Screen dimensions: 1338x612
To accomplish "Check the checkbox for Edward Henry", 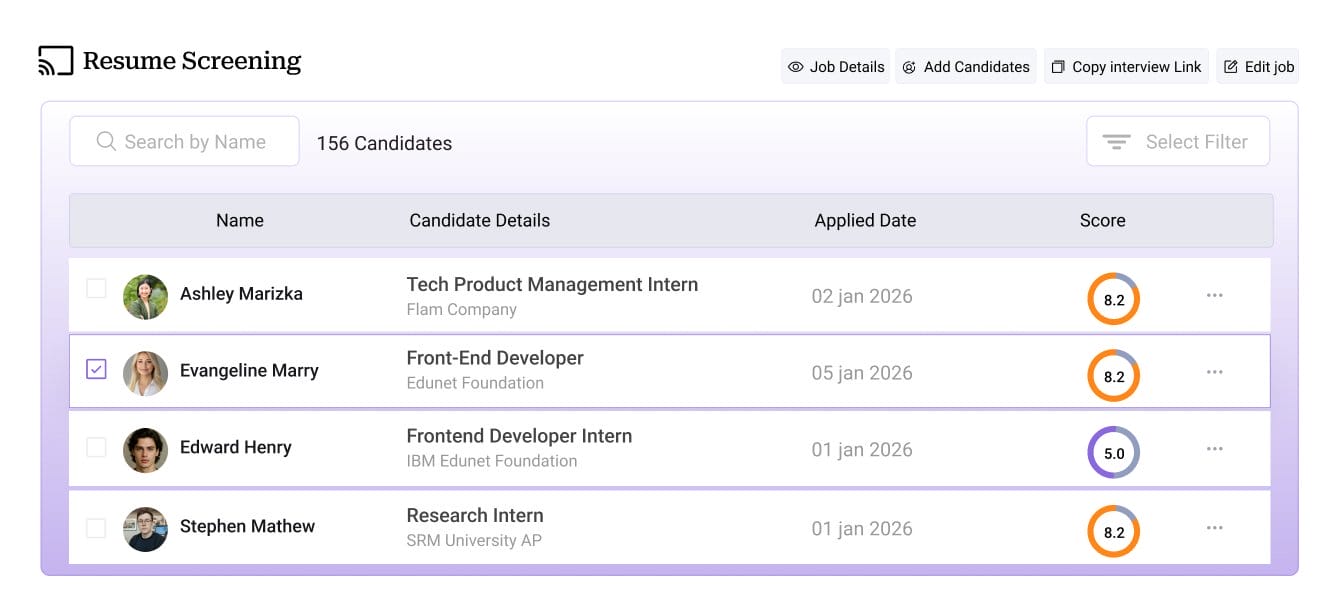I will 96,448.
